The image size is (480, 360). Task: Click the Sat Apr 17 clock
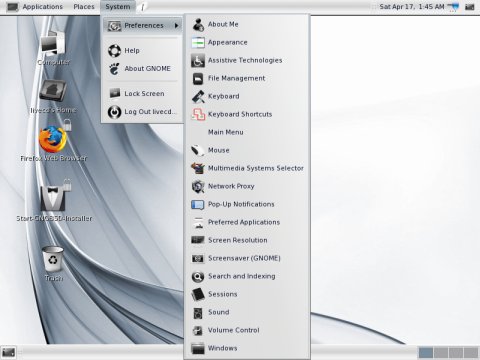(412, 7)
